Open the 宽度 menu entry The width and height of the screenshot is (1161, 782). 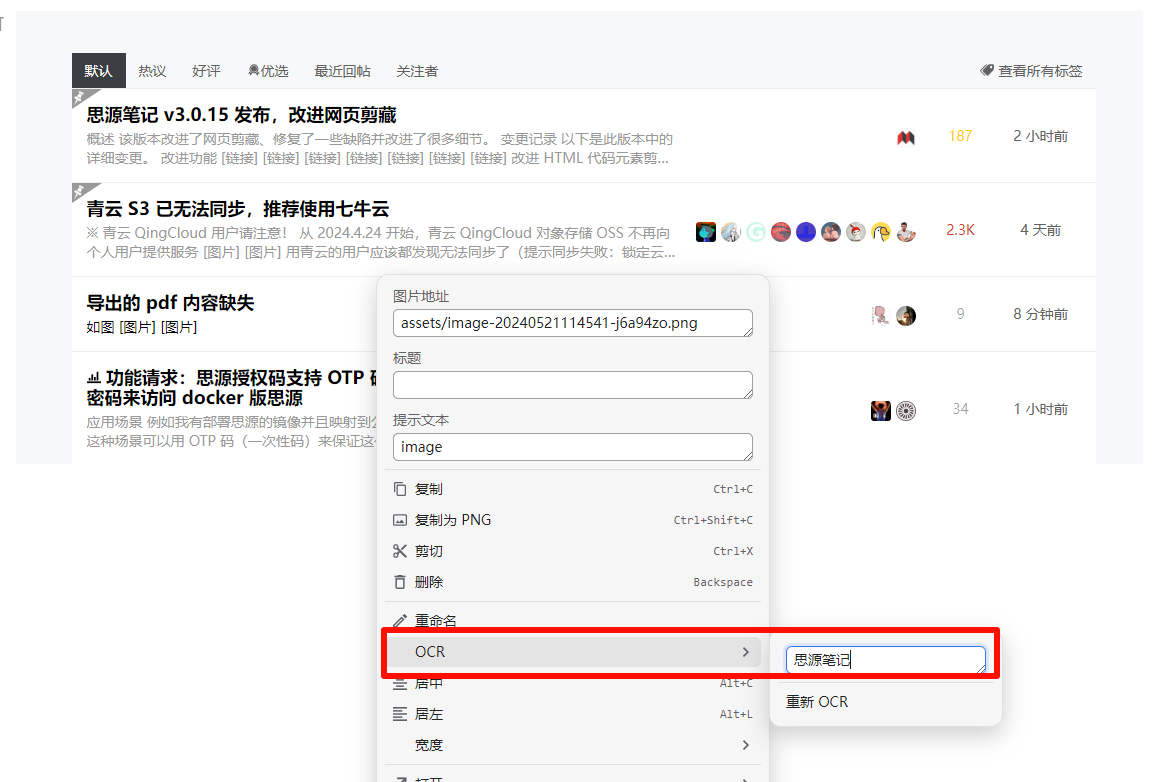tap(572, 745)
